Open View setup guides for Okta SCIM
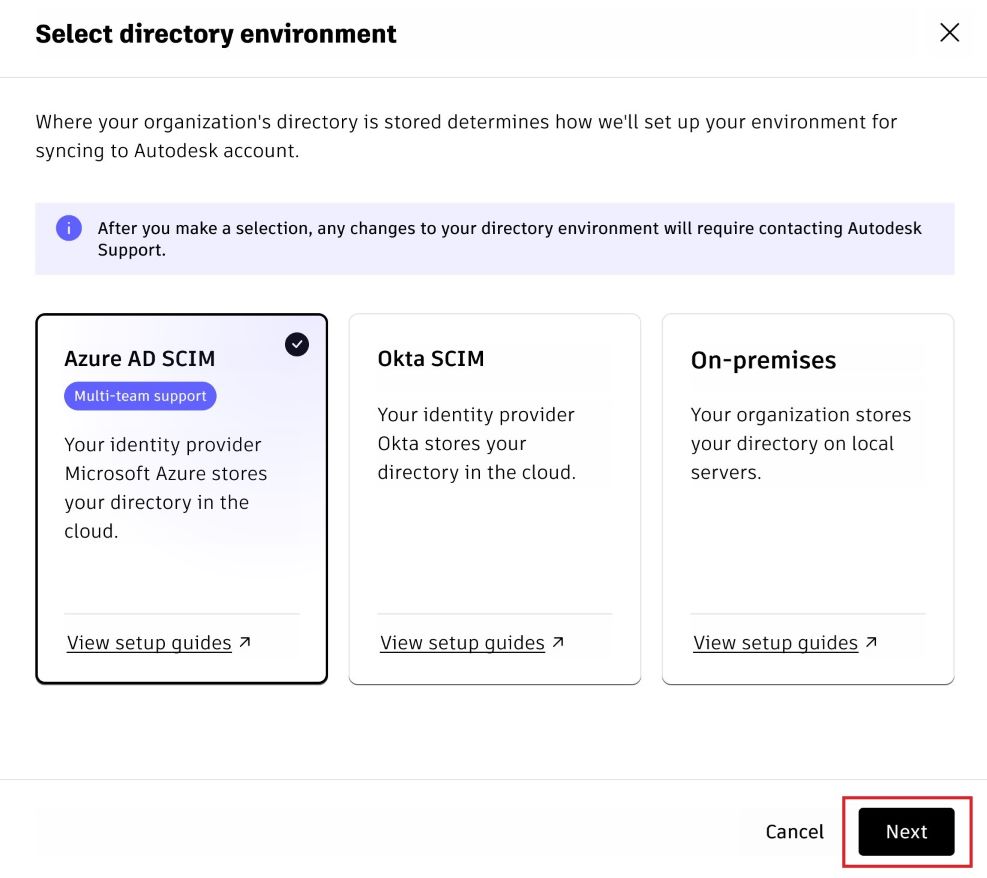 (462, 643)
